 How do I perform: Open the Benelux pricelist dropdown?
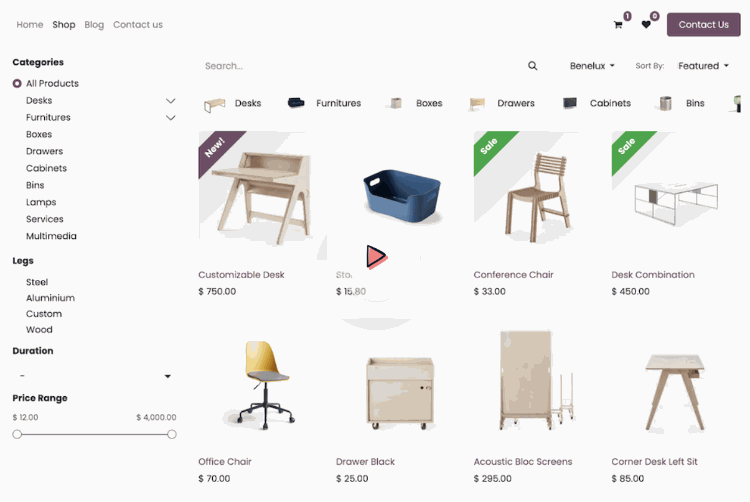click(592, 66)
